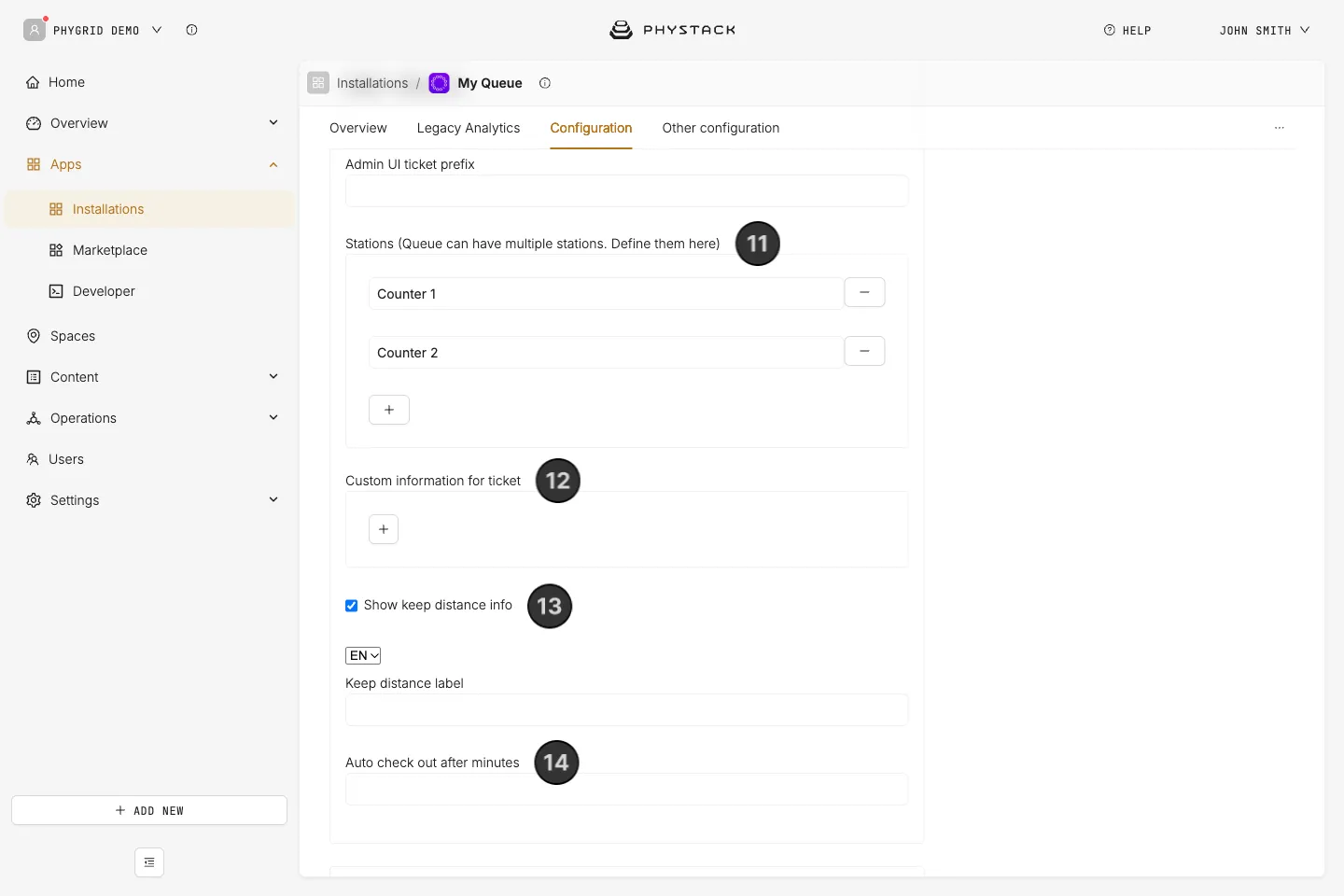
Task: Open the tenant info icon beside PHYGRID DEMO
Action: pyautogui.click(x=191, y=30)
